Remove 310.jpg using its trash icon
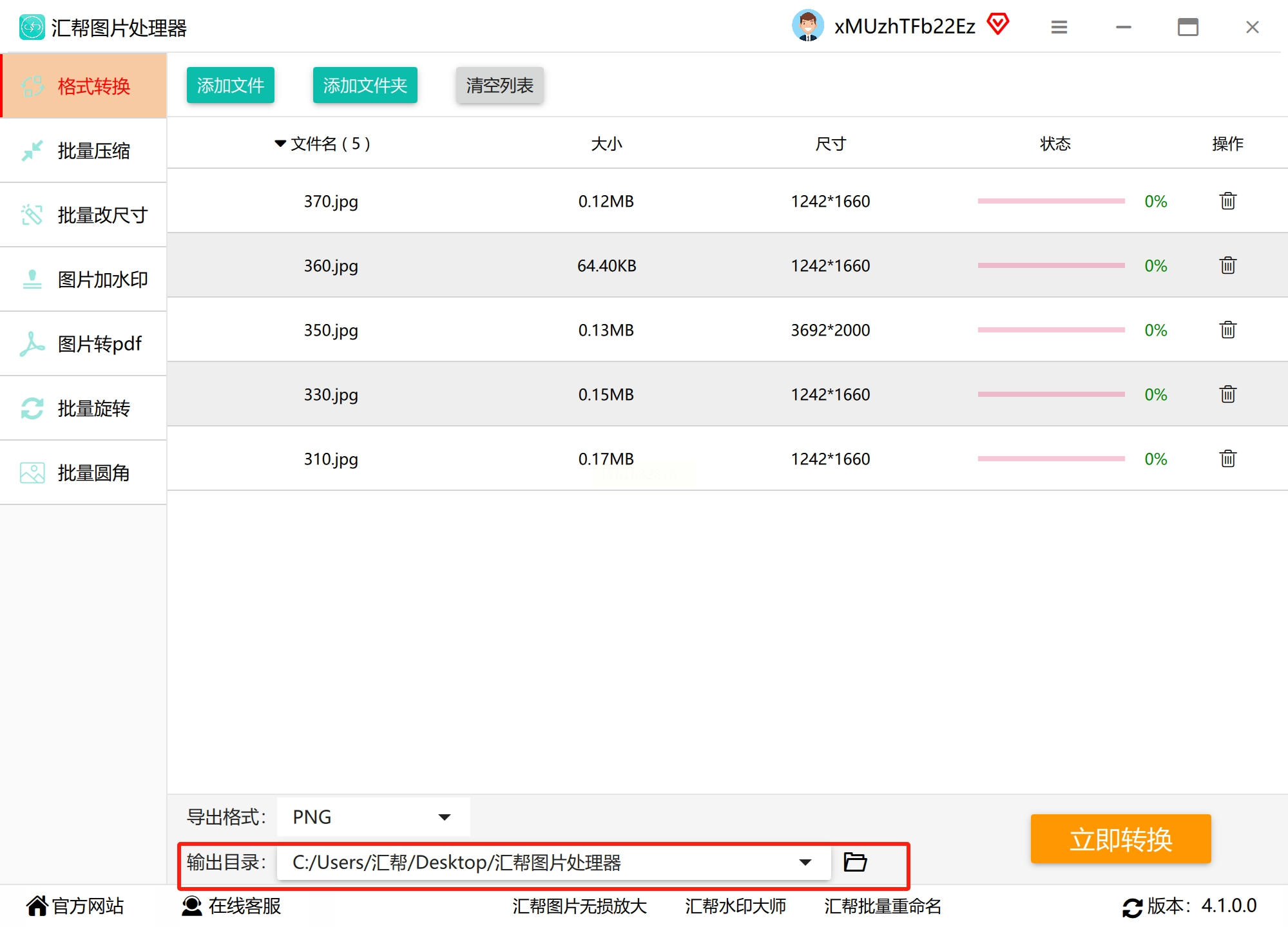This screenshot has height=927, width=1288. [1227, 459]
